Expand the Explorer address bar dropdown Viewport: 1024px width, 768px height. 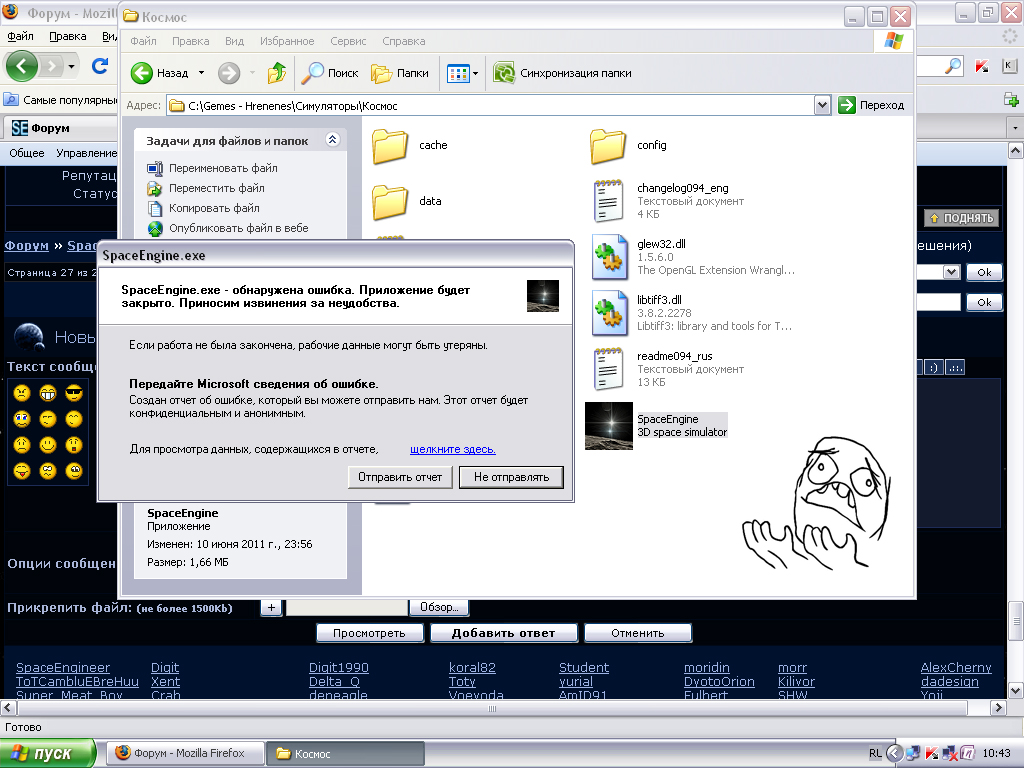[822, 105]
